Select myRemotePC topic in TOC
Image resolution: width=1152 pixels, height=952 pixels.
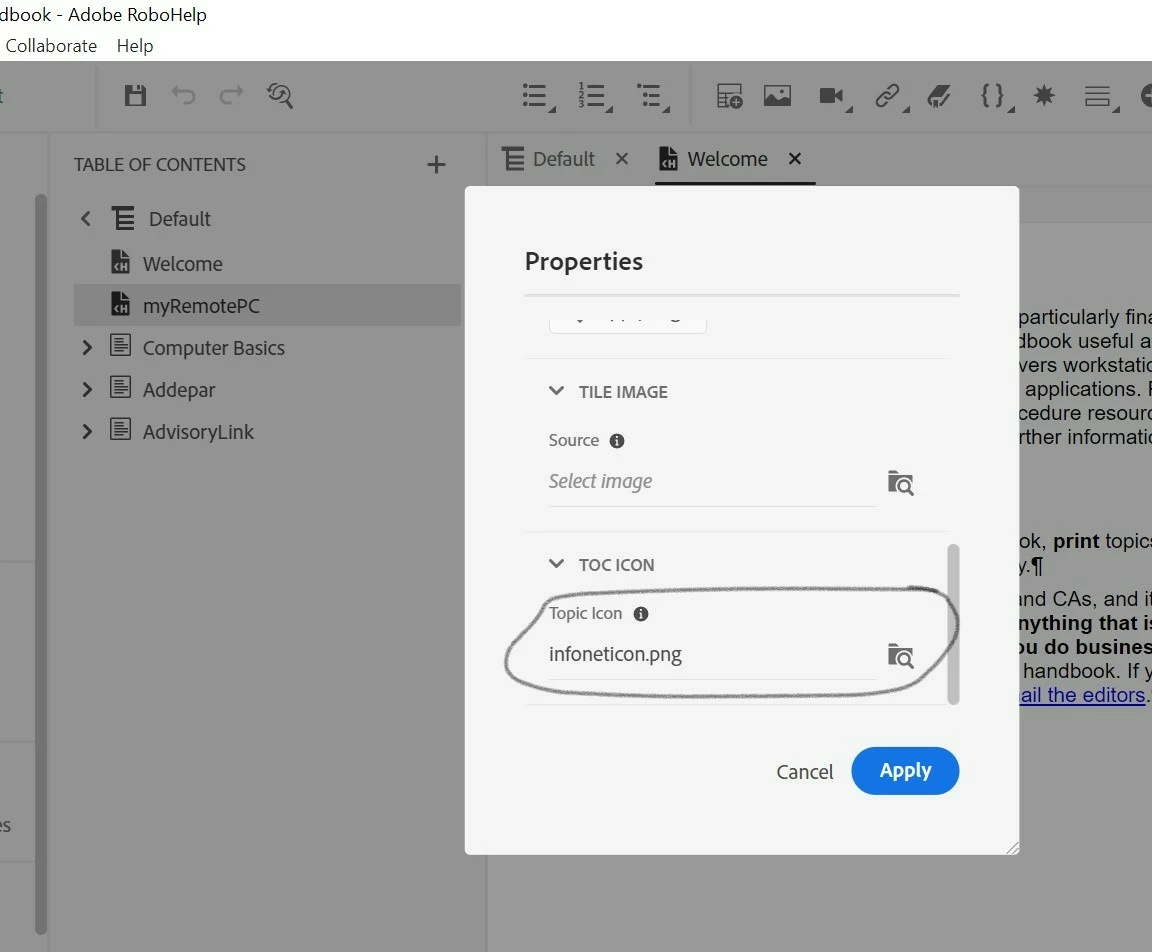pos(267,305)
